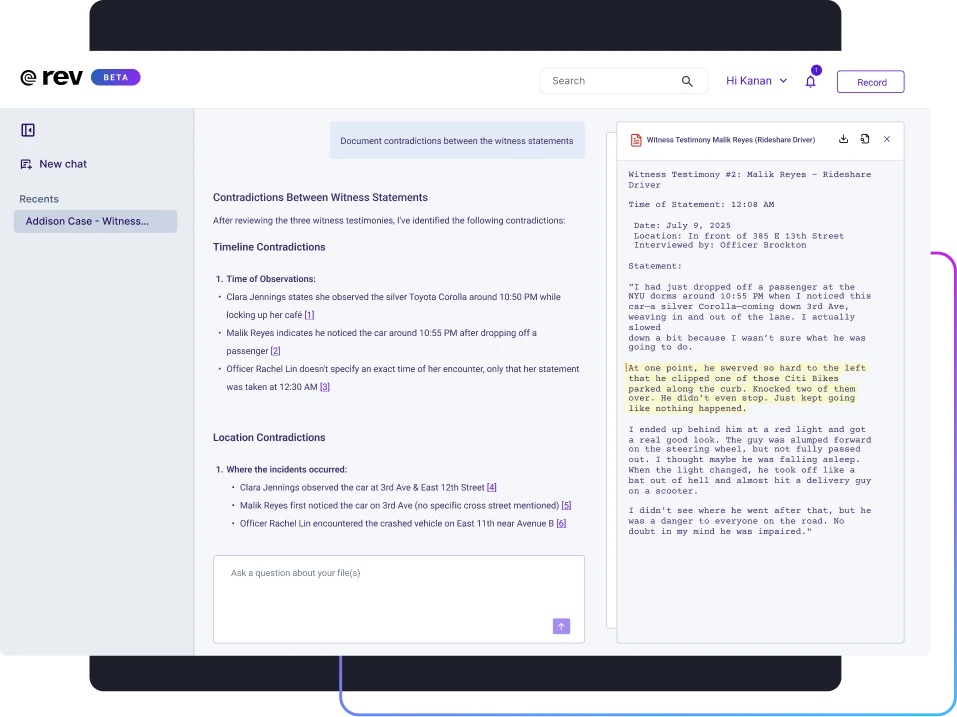This screenshot has height=717, width=957.
Task: Open citation link [5]
Action: click(566, 505)
